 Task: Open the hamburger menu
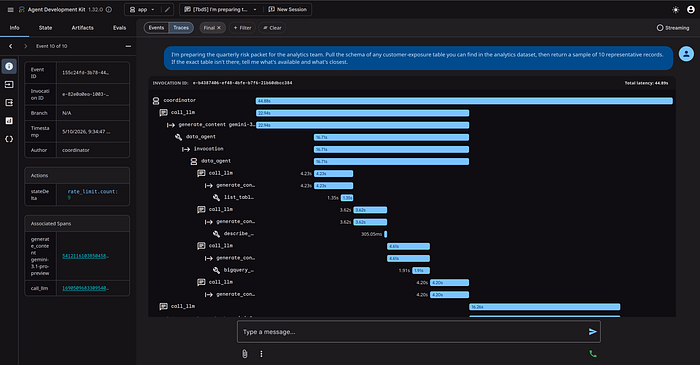10,9
